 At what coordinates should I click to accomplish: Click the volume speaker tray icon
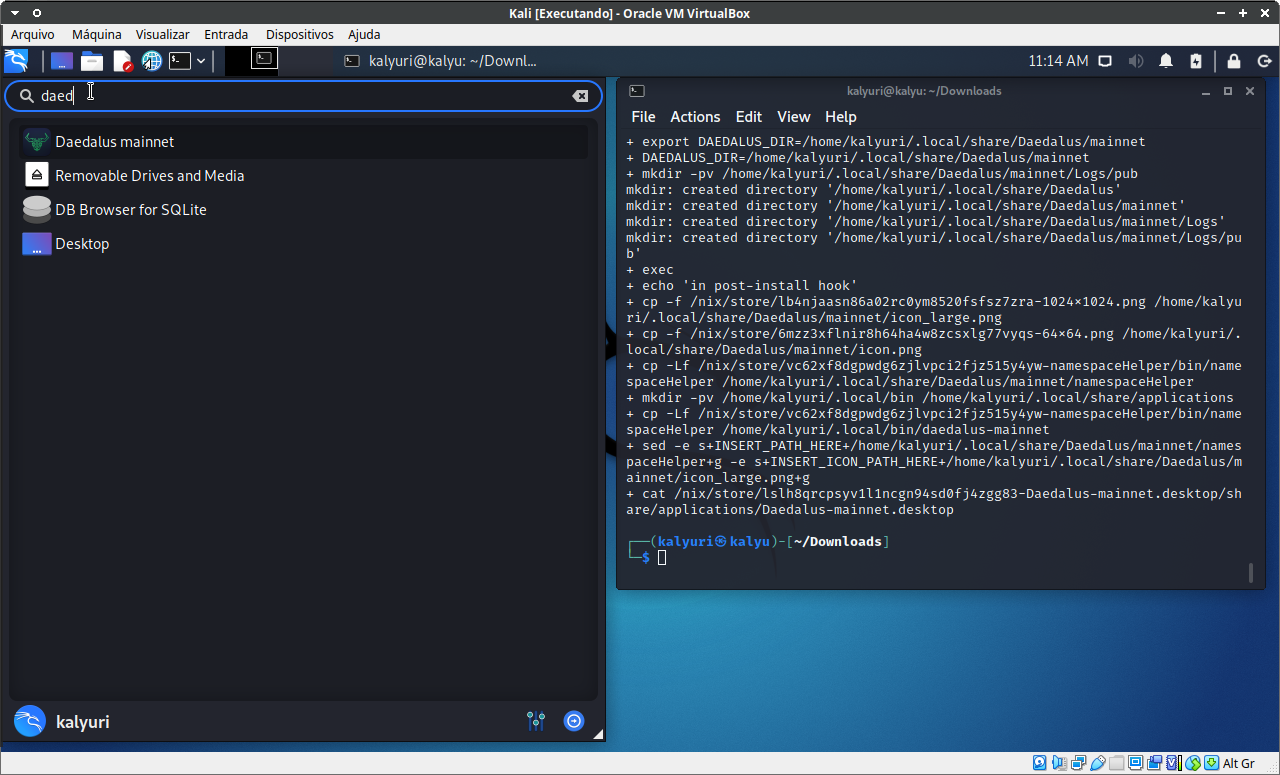point(1135,61)
